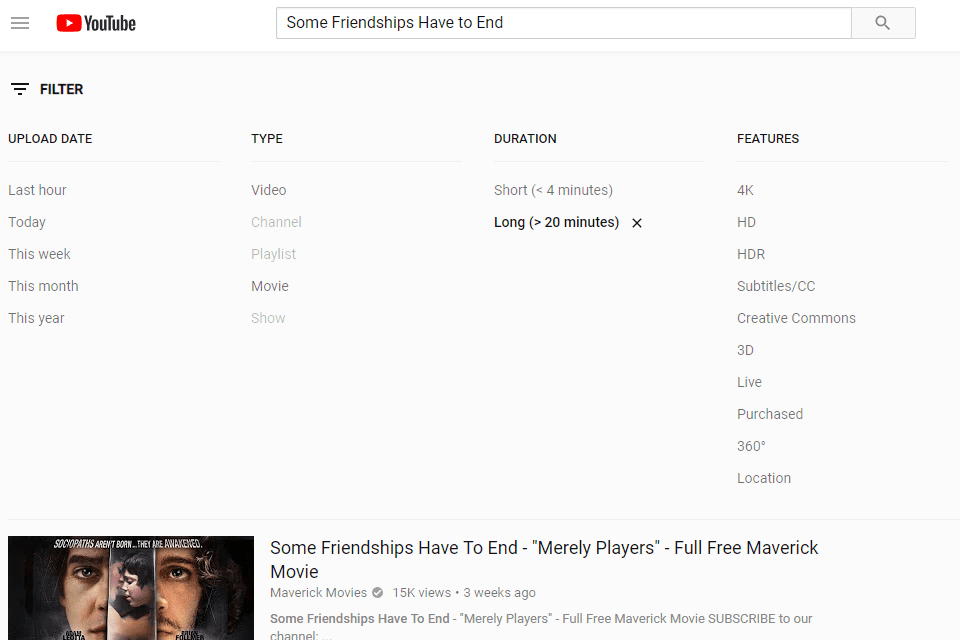This screenshot has height=640, width=960.
Task: Open the hamburger guide menu
Action: tap(20, 23)
